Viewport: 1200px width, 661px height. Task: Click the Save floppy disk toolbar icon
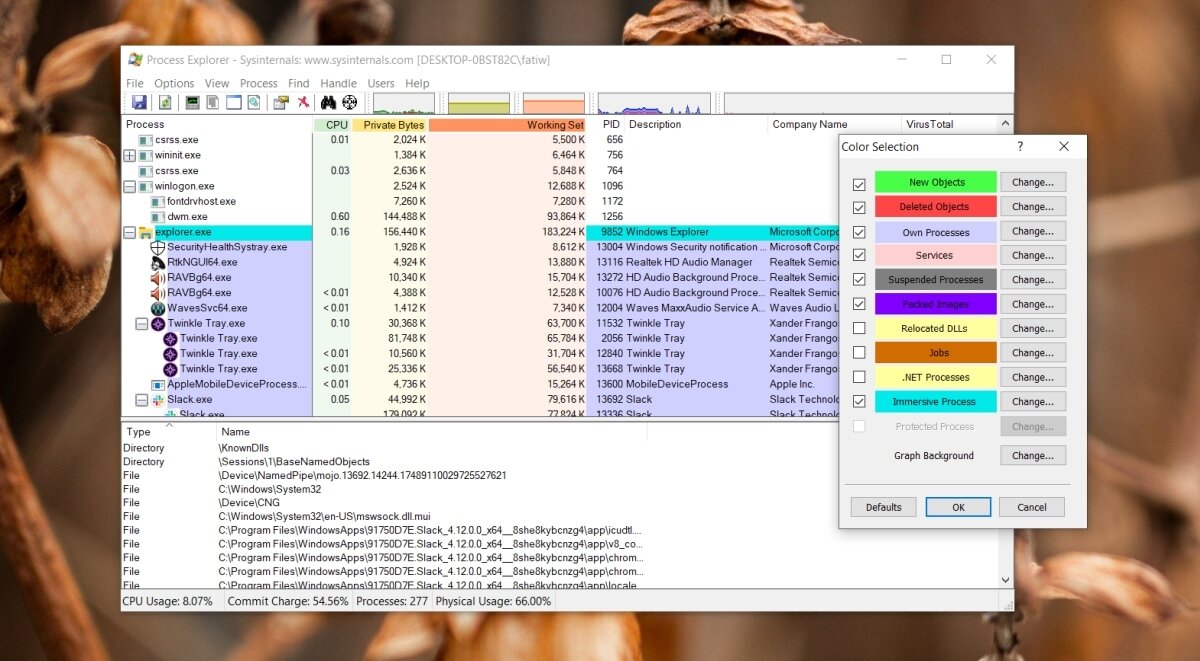coord(139,103)
